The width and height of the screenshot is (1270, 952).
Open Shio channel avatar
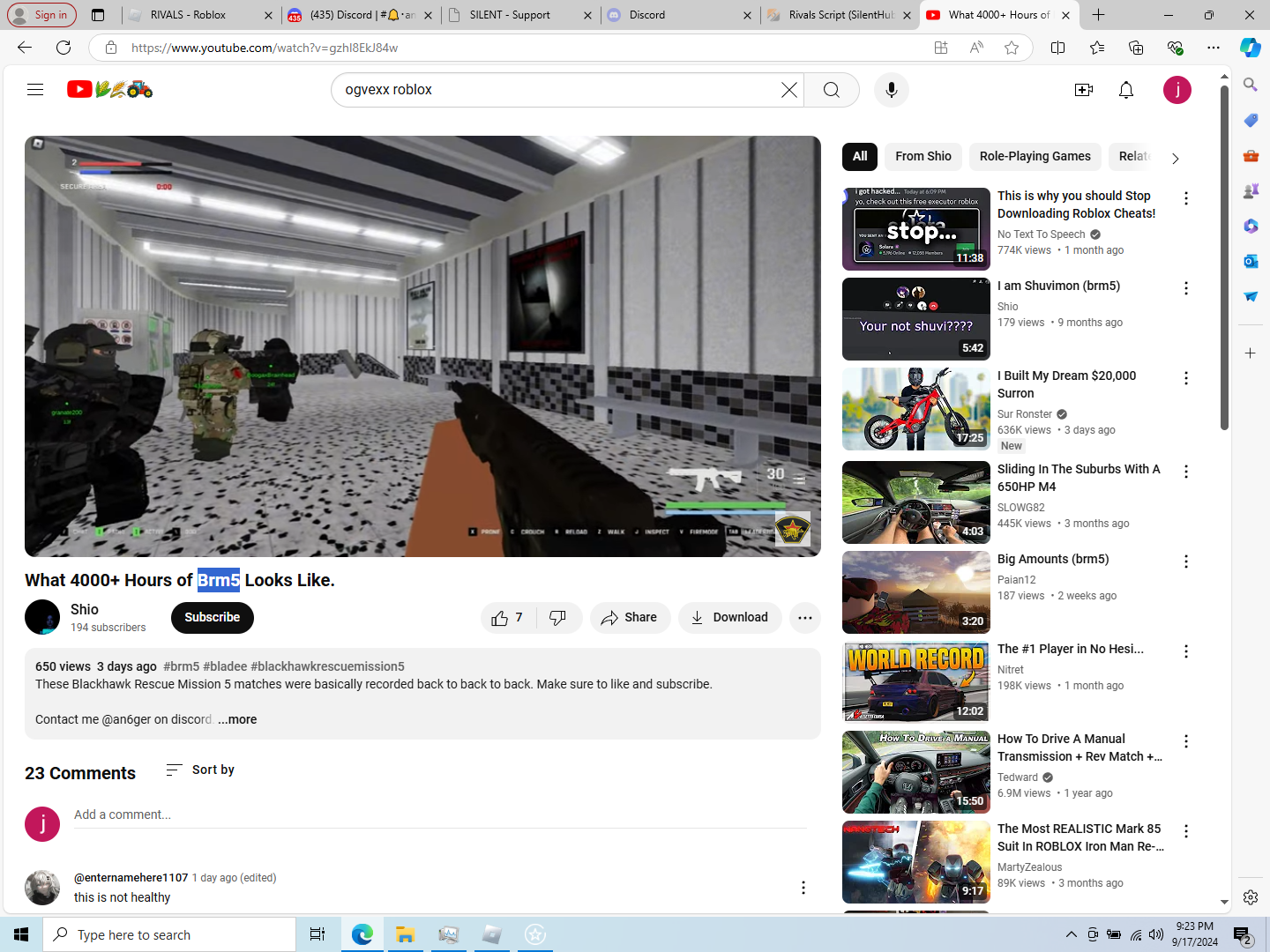(x=42, y=617)
